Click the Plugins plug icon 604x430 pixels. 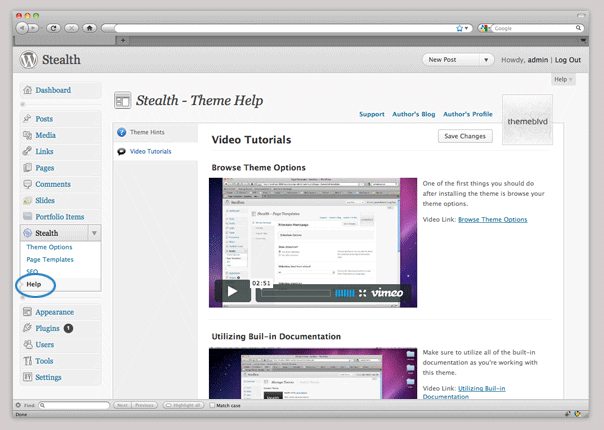click(27, 328)
